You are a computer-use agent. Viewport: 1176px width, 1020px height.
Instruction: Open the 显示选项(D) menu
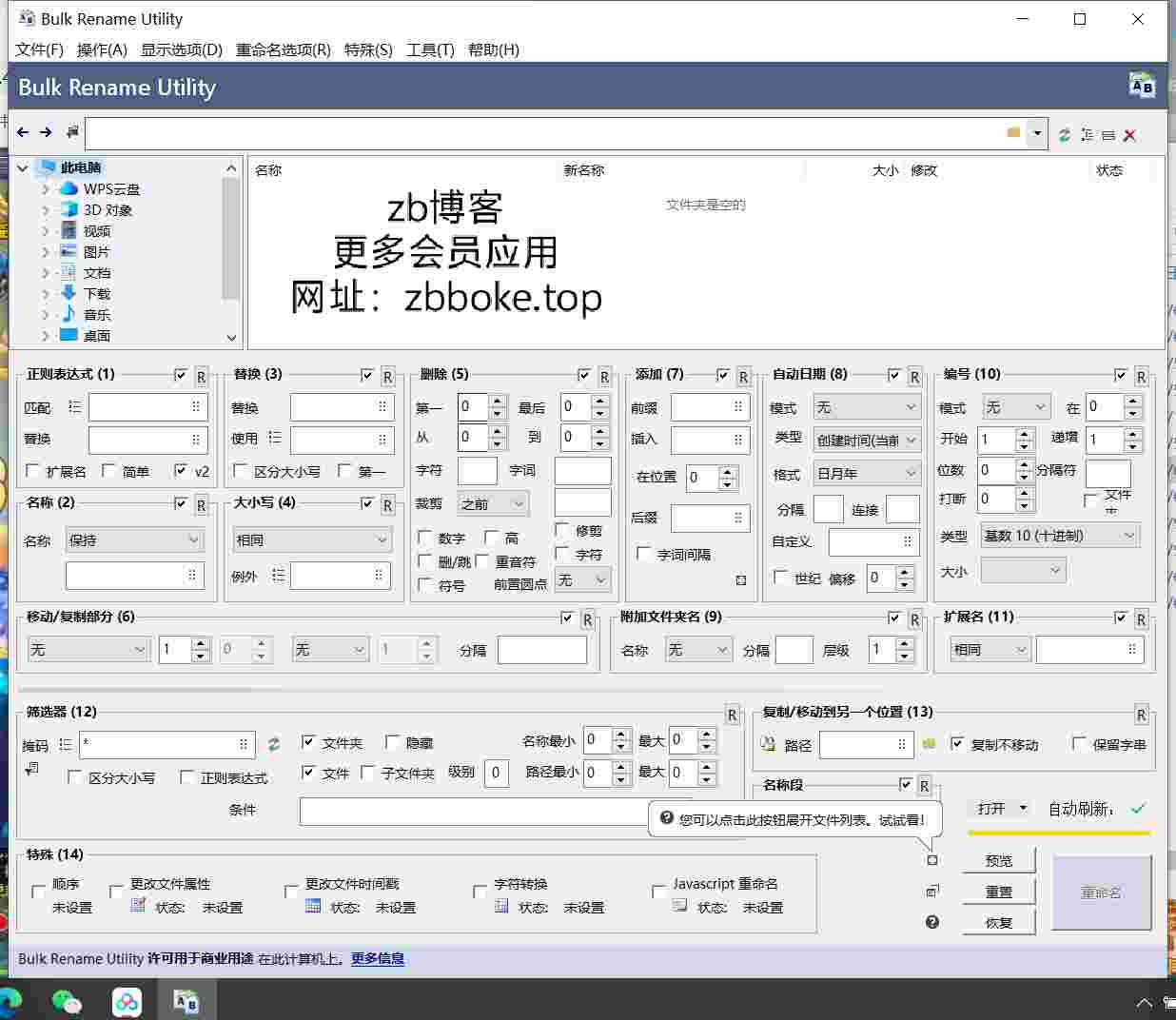pyautogui.click(x=182, y=49)
